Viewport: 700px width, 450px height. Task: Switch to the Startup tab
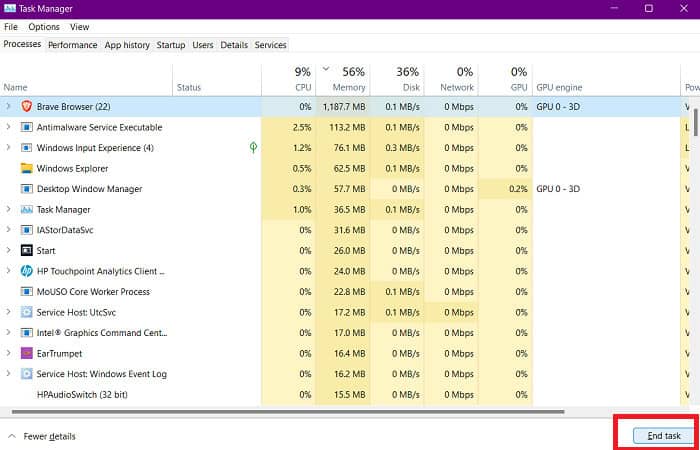[171, 45]
